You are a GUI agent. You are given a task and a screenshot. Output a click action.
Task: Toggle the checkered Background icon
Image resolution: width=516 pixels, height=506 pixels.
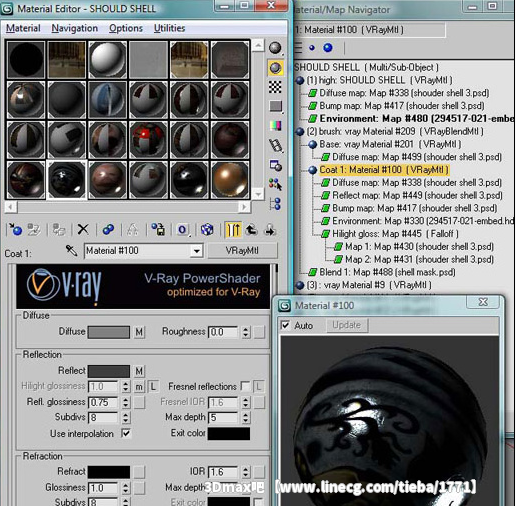(x=275, y=87)
